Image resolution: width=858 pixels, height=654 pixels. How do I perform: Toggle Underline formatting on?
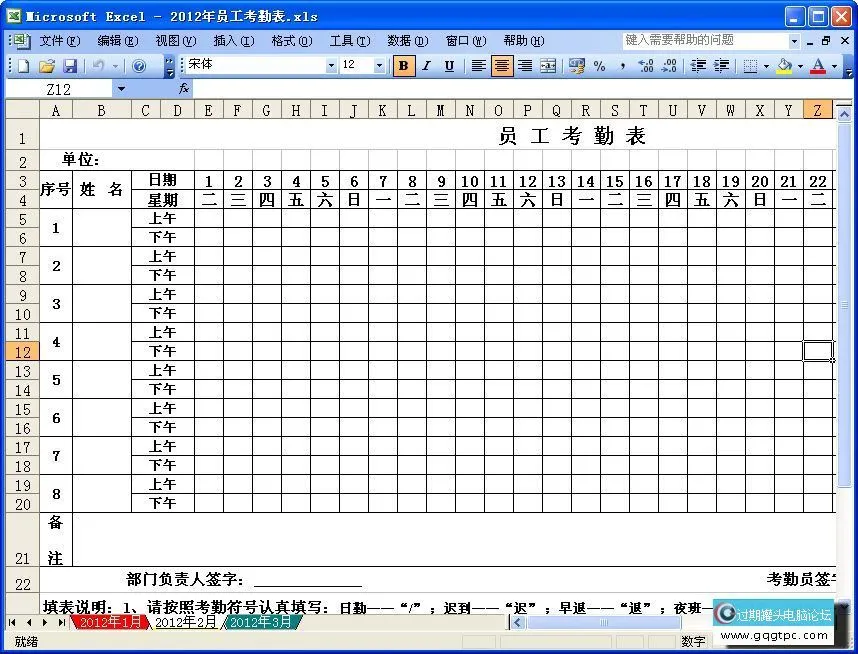pos(448,65)
